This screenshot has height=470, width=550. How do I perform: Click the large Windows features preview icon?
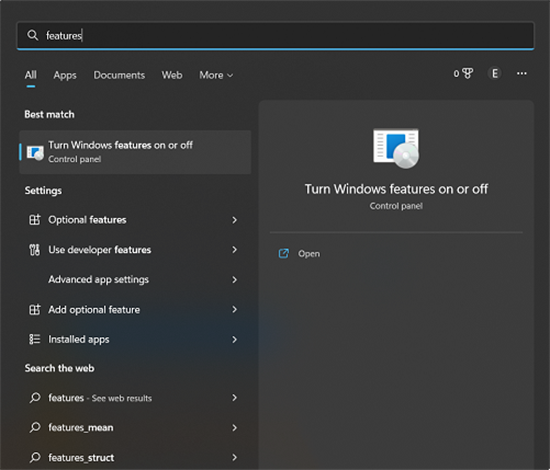(x=396, y=148)
